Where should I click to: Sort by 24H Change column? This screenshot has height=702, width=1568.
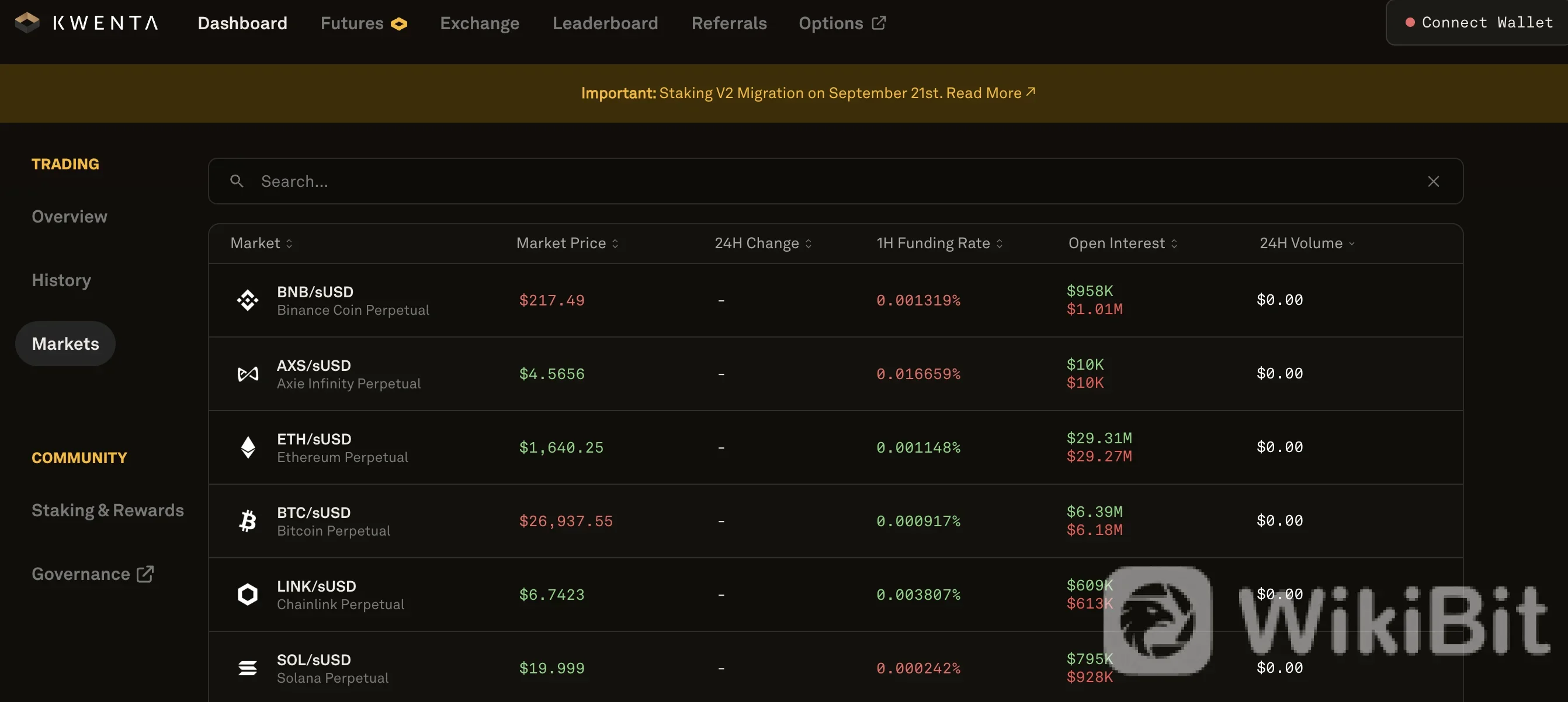tap(764, 244)
